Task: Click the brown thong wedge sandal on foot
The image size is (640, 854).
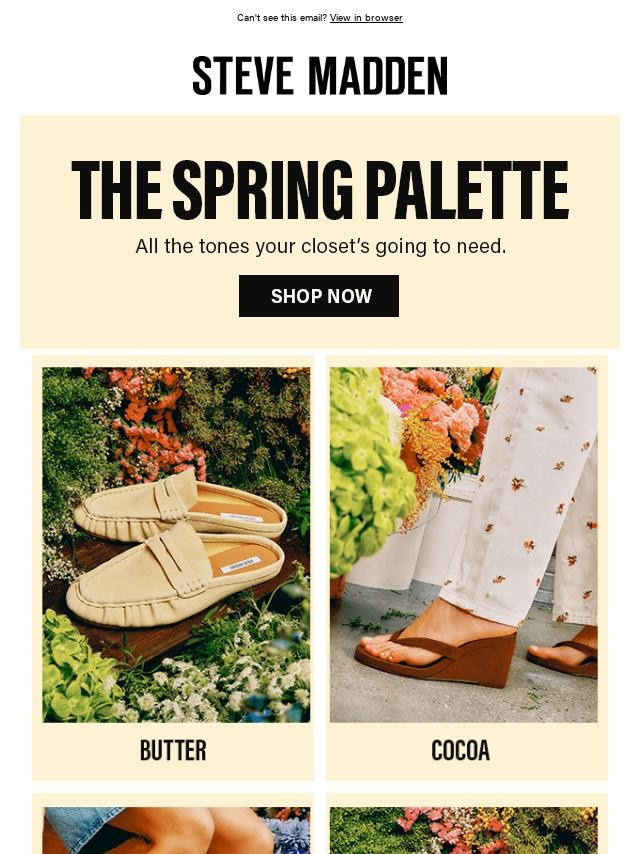Action: coord(436,654)
